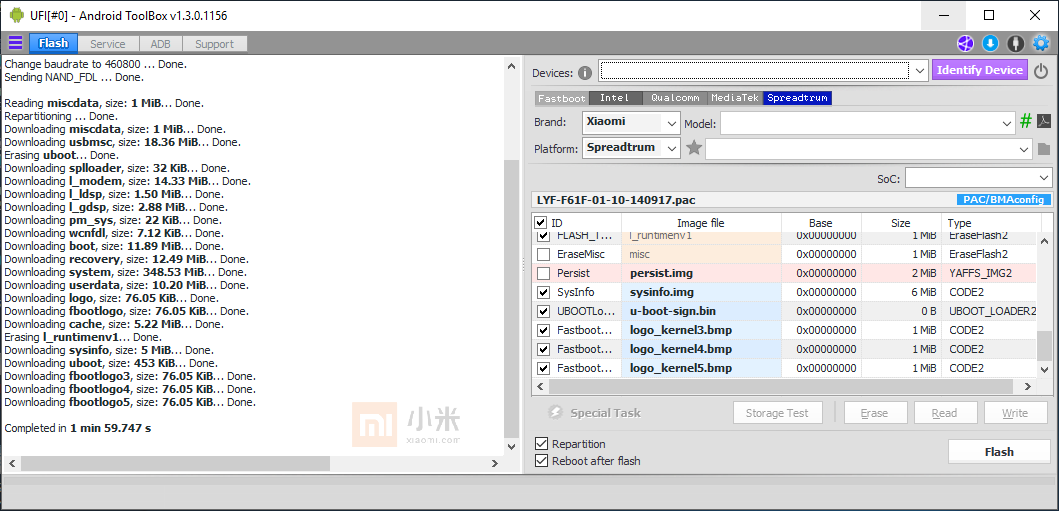Screen dimensions: 1059x511
Task: Click the log pane horizontal scrollbar thumb
Action: (x=175, y=464)
